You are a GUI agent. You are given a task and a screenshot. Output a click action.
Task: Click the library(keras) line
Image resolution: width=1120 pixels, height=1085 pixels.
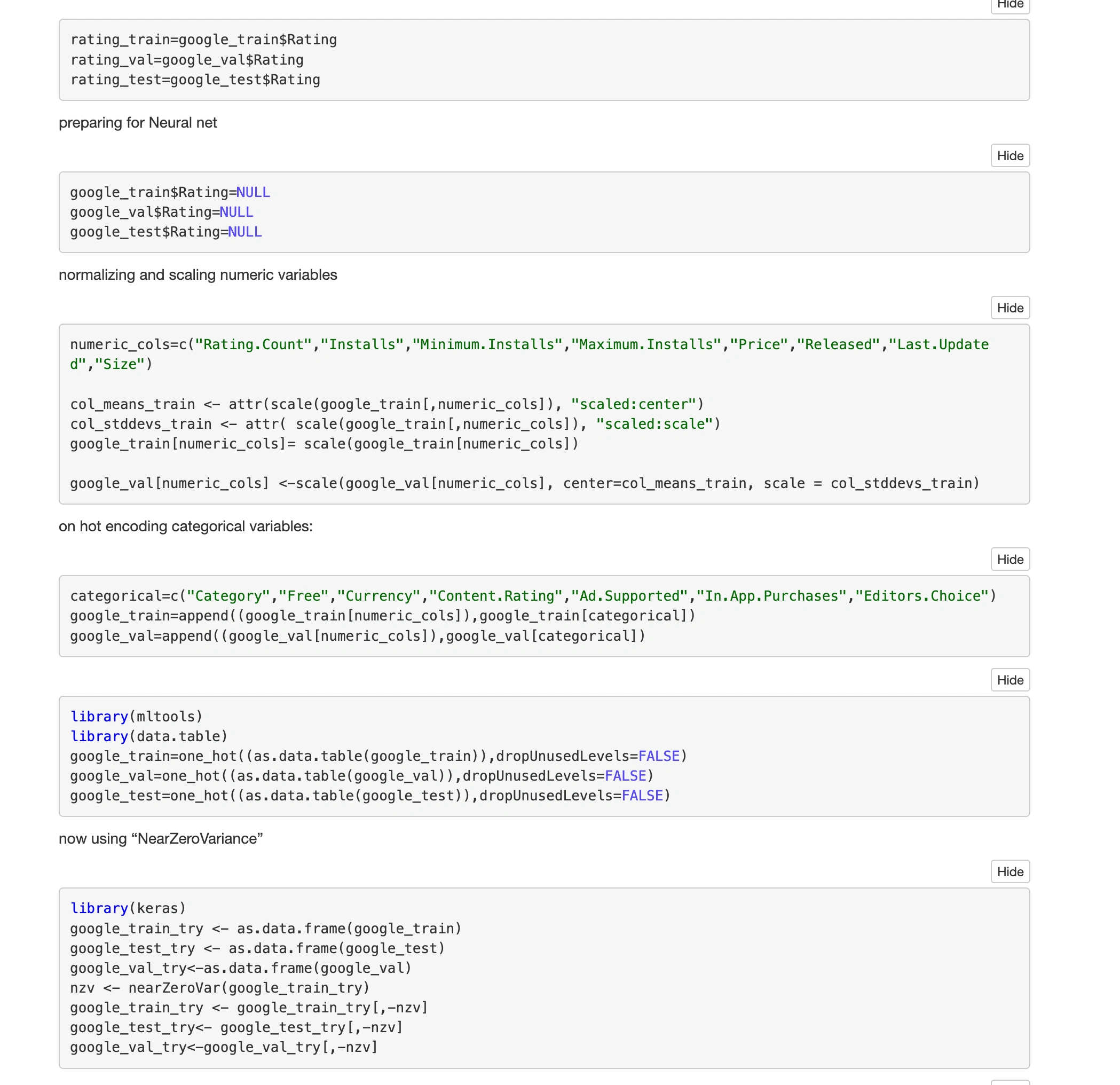(128, 908)
